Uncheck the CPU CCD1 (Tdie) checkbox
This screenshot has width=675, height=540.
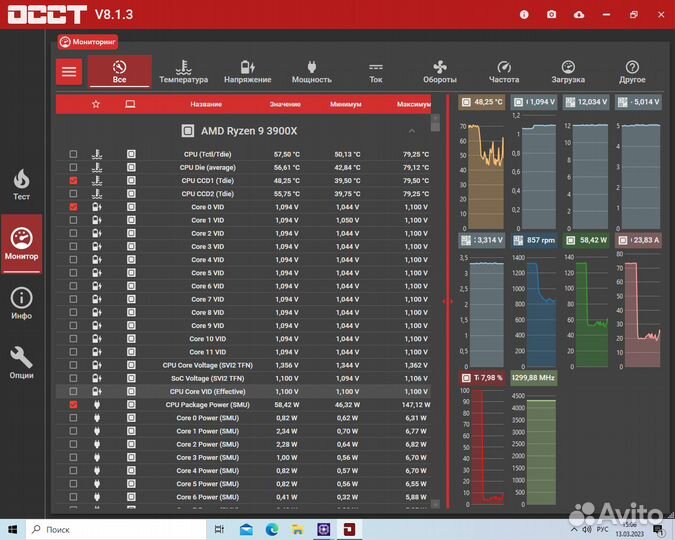(73, 180)
